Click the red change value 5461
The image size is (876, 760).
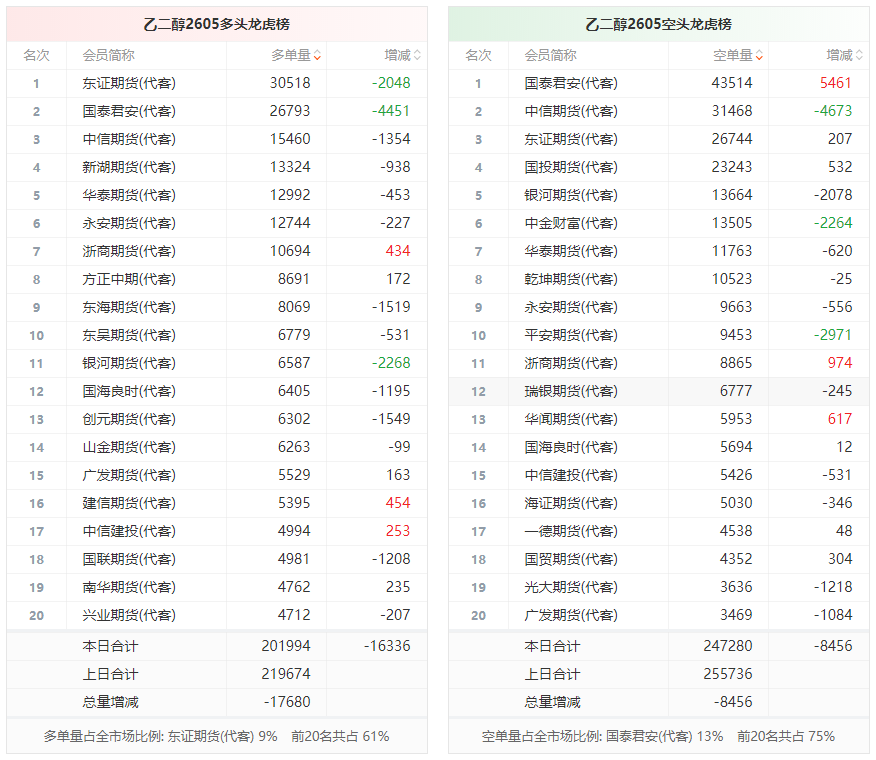pos(835,83)
